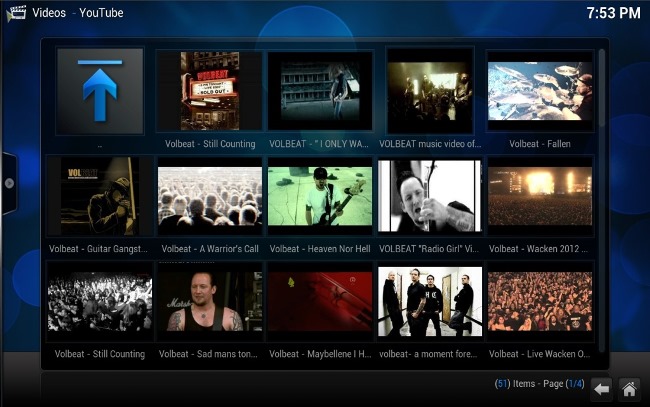The image size is (650, 407).
Task: Click the '(51) Items - Page (1/4)' text
Action: click(539, 384)
